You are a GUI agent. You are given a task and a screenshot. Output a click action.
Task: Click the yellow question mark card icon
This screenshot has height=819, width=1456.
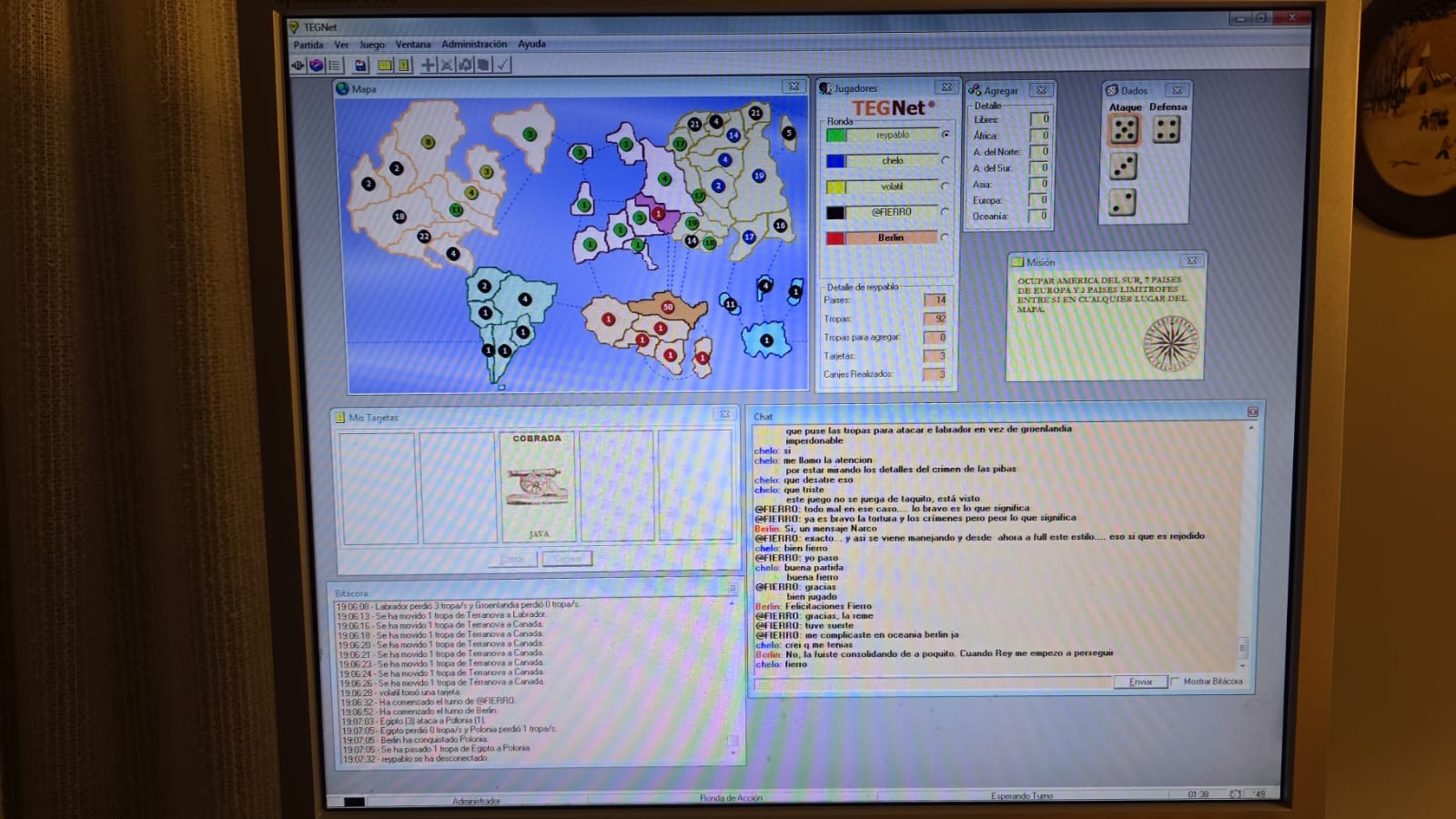click(404, 66)
